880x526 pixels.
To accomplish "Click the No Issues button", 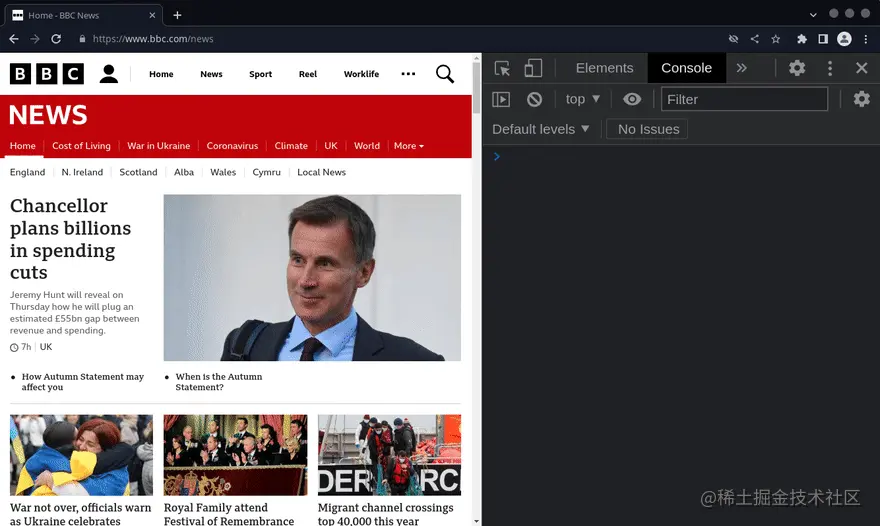I will coord(648,129).
